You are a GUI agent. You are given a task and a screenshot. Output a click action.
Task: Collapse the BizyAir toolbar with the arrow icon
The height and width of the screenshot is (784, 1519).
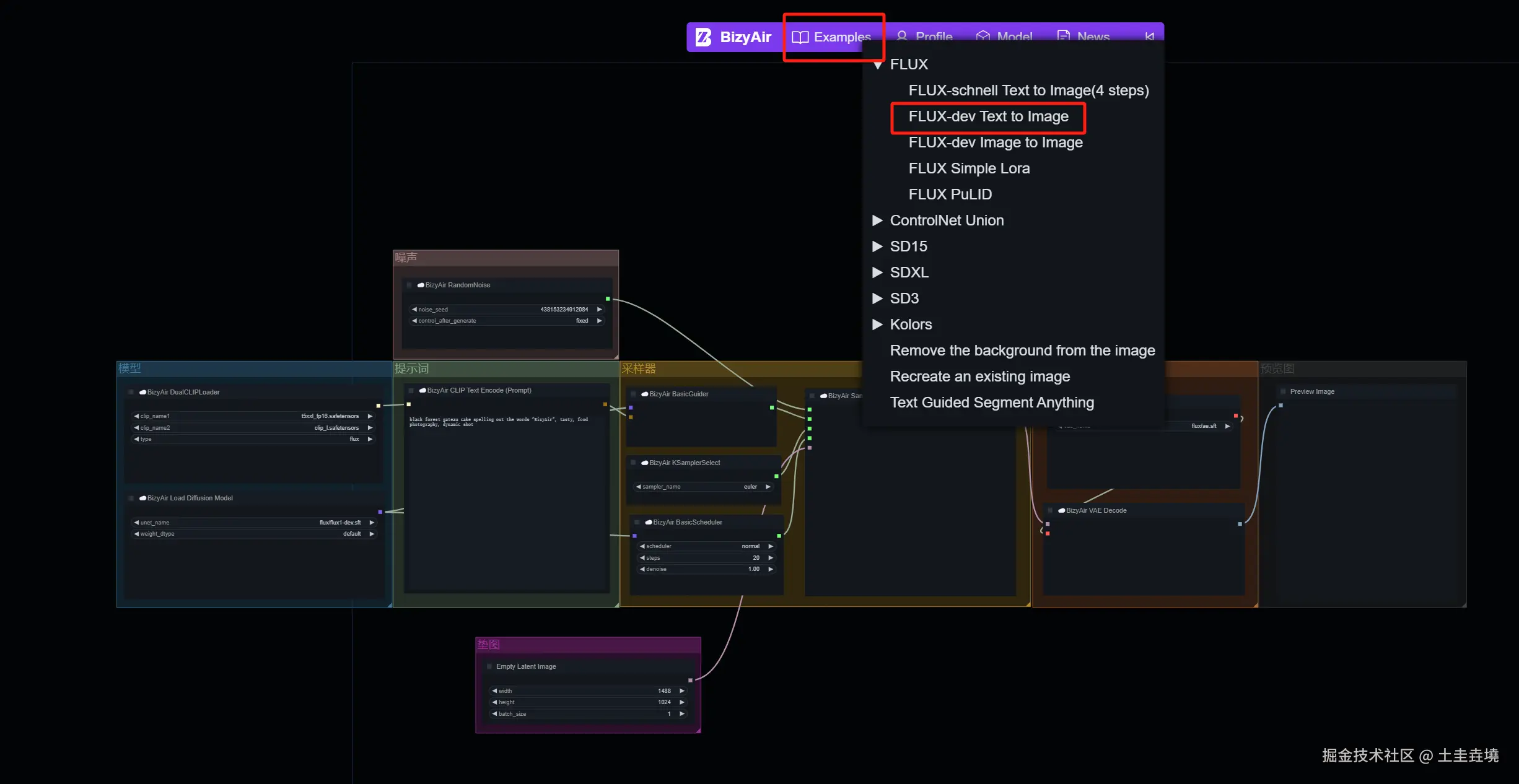(x=1150, y=36)
